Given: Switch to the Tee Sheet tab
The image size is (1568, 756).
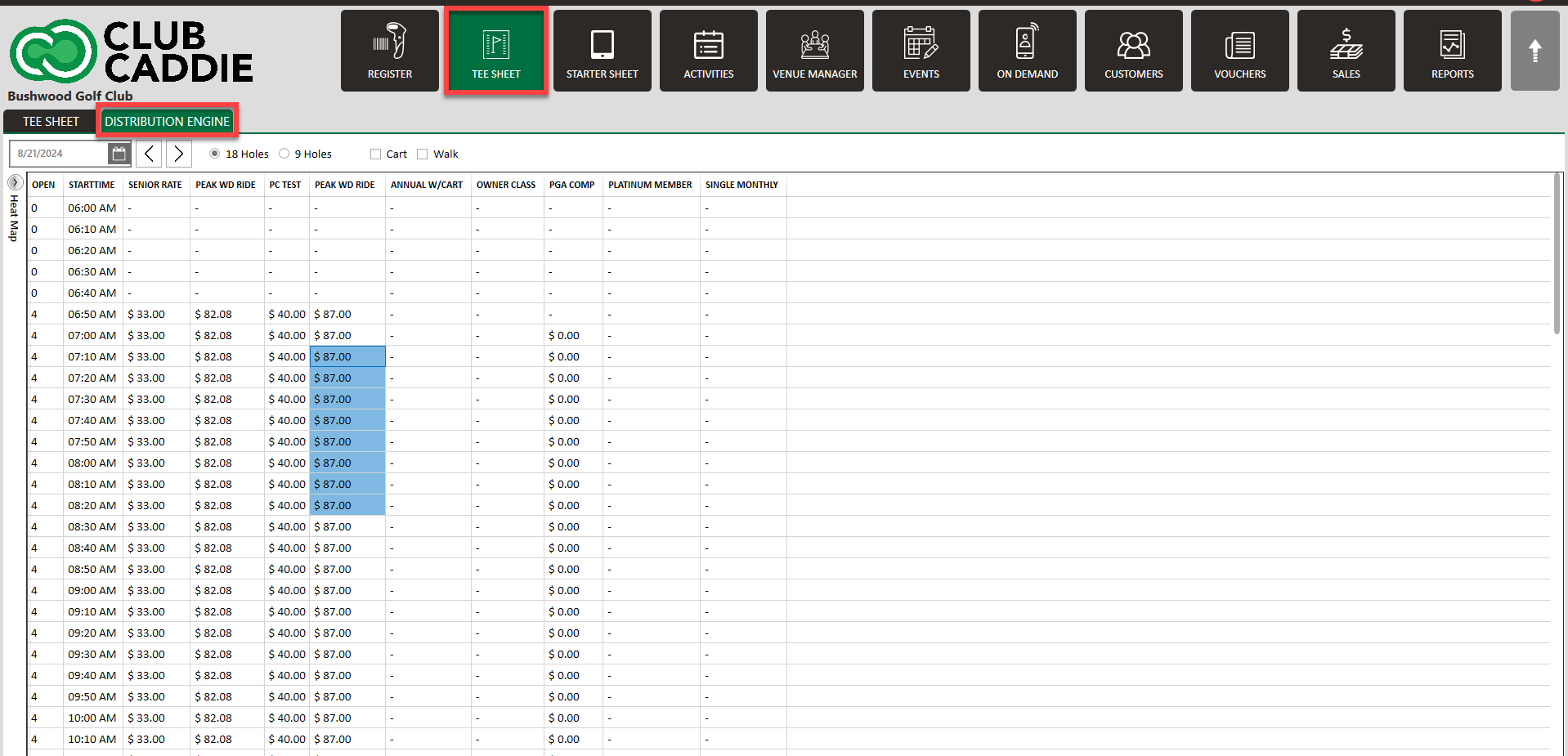Looking at the screenshot, I should point(51,122).
